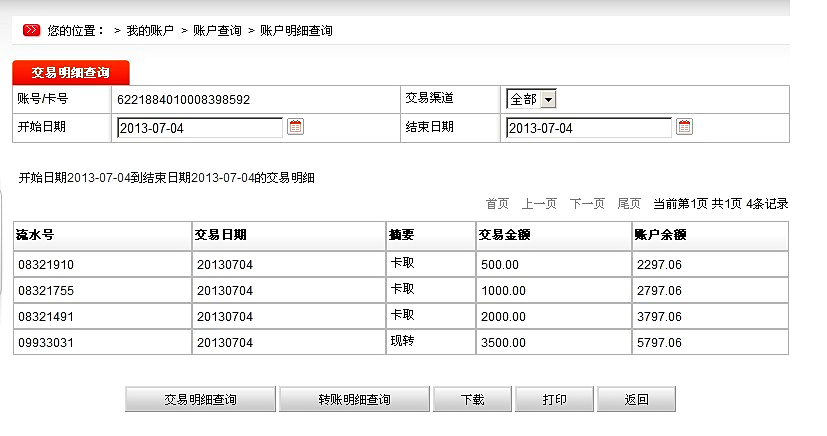This screenshot has width=827, height=436.
Task: Open 我的账户 in breadcrumb
Action: 149,31
